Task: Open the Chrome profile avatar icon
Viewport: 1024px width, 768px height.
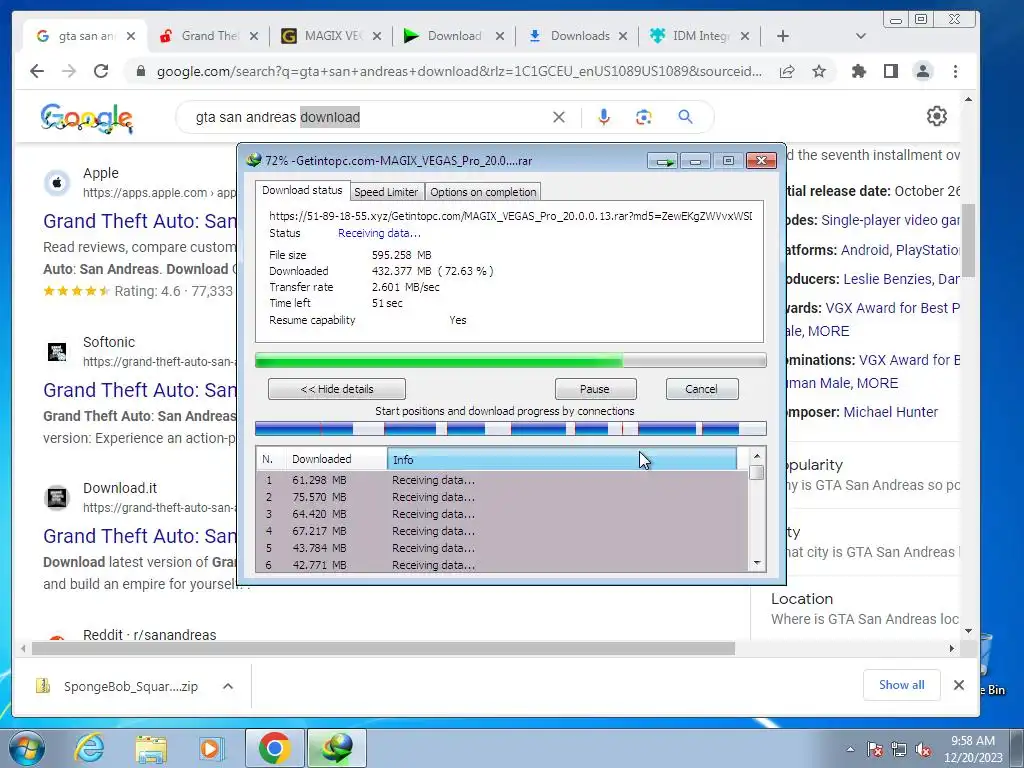Action: pyautogui.click(x=923, y=71)
